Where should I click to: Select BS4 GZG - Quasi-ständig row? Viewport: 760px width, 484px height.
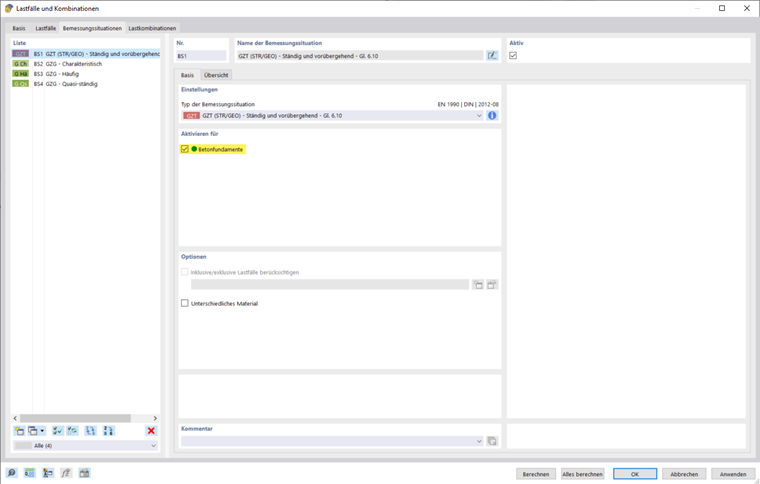pyautogui.click(x=86, y=84)
